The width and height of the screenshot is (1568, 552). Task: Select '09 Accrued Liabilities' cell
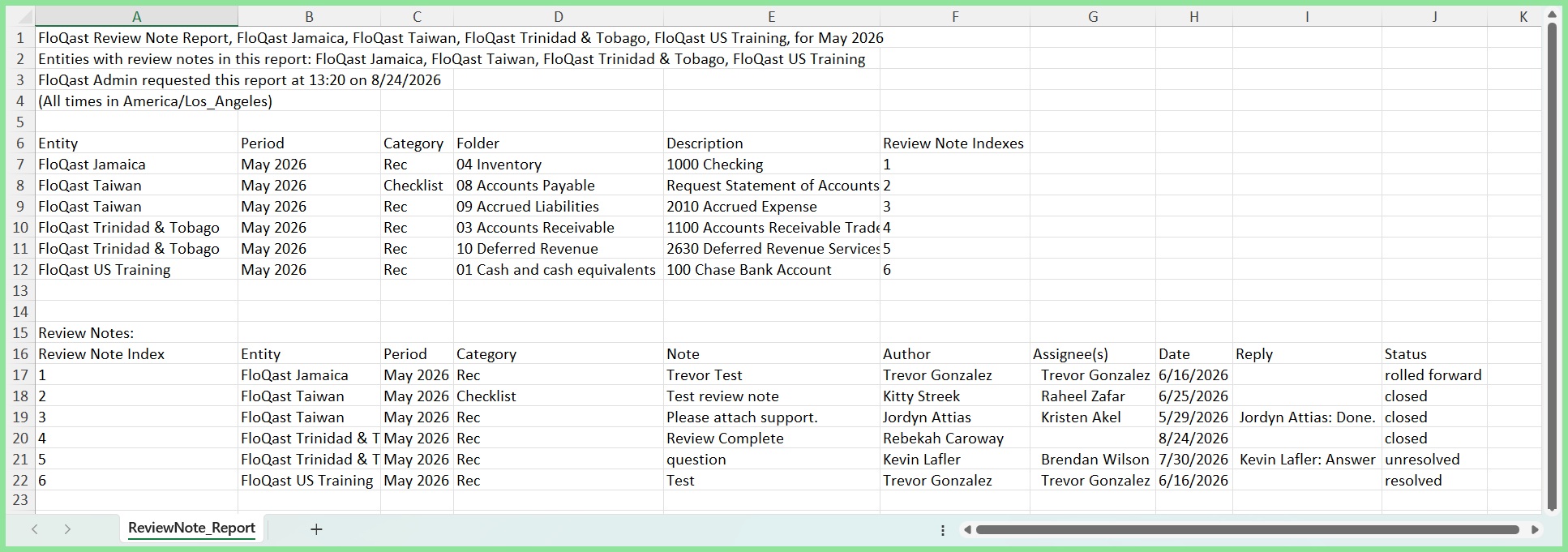(558, 207)
